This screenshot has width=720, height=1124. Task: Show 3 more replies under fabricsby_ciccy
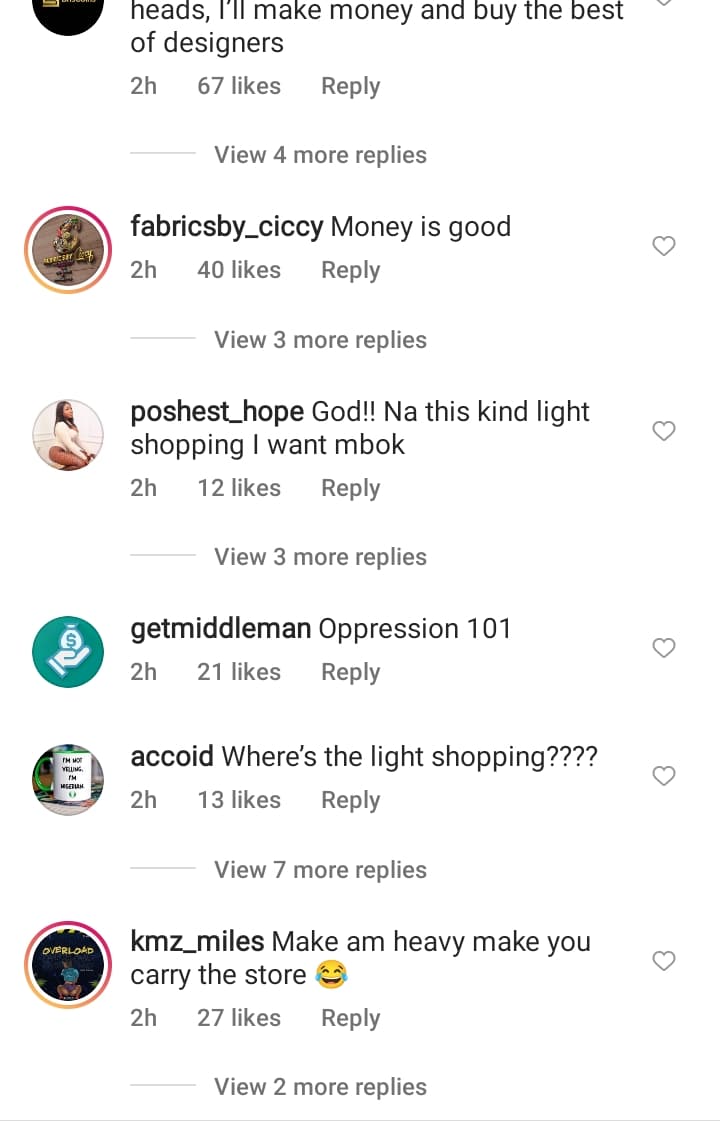point(320,340)
